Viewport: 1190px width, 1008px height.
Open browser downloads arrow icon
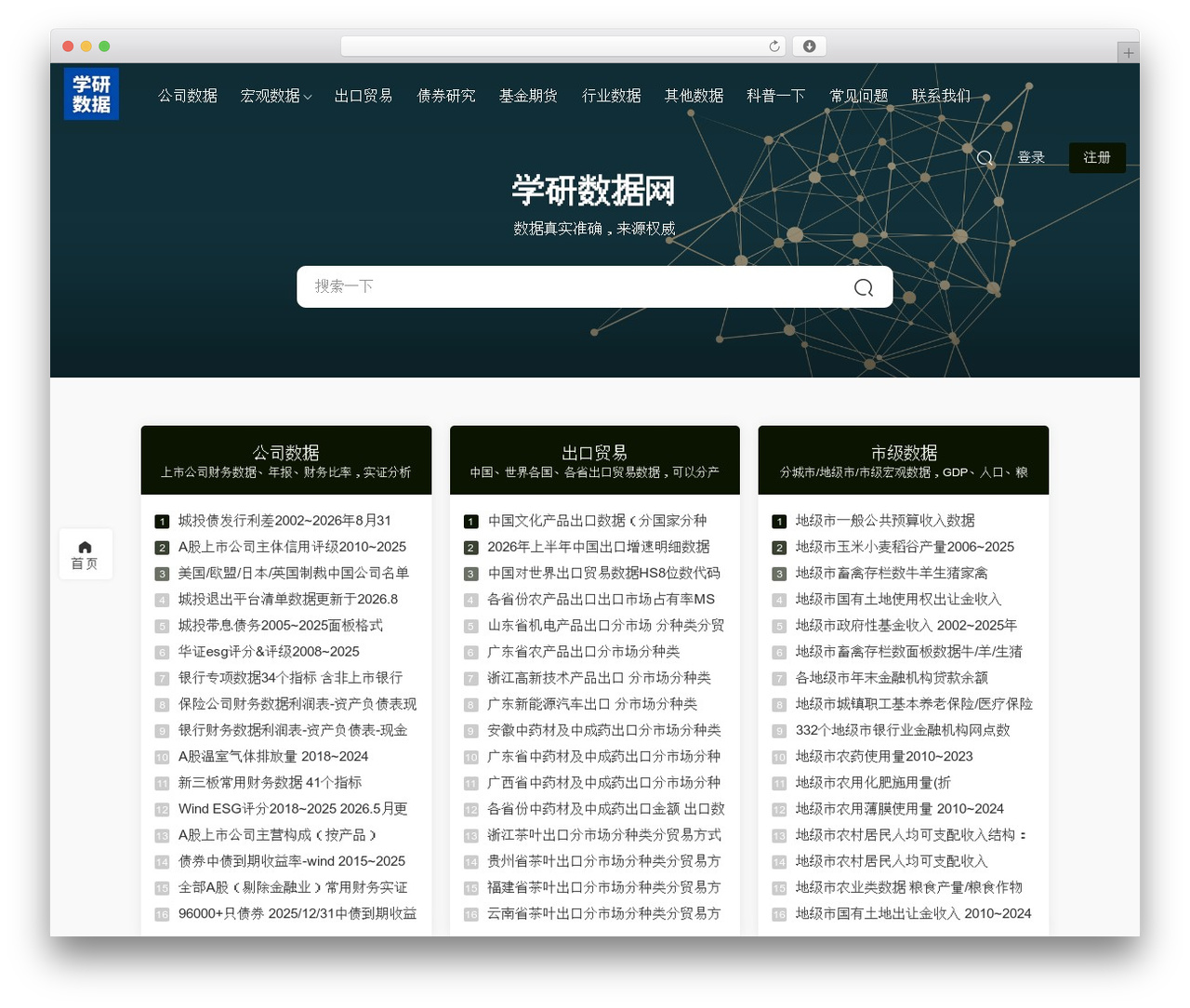(x=810, y=46)
